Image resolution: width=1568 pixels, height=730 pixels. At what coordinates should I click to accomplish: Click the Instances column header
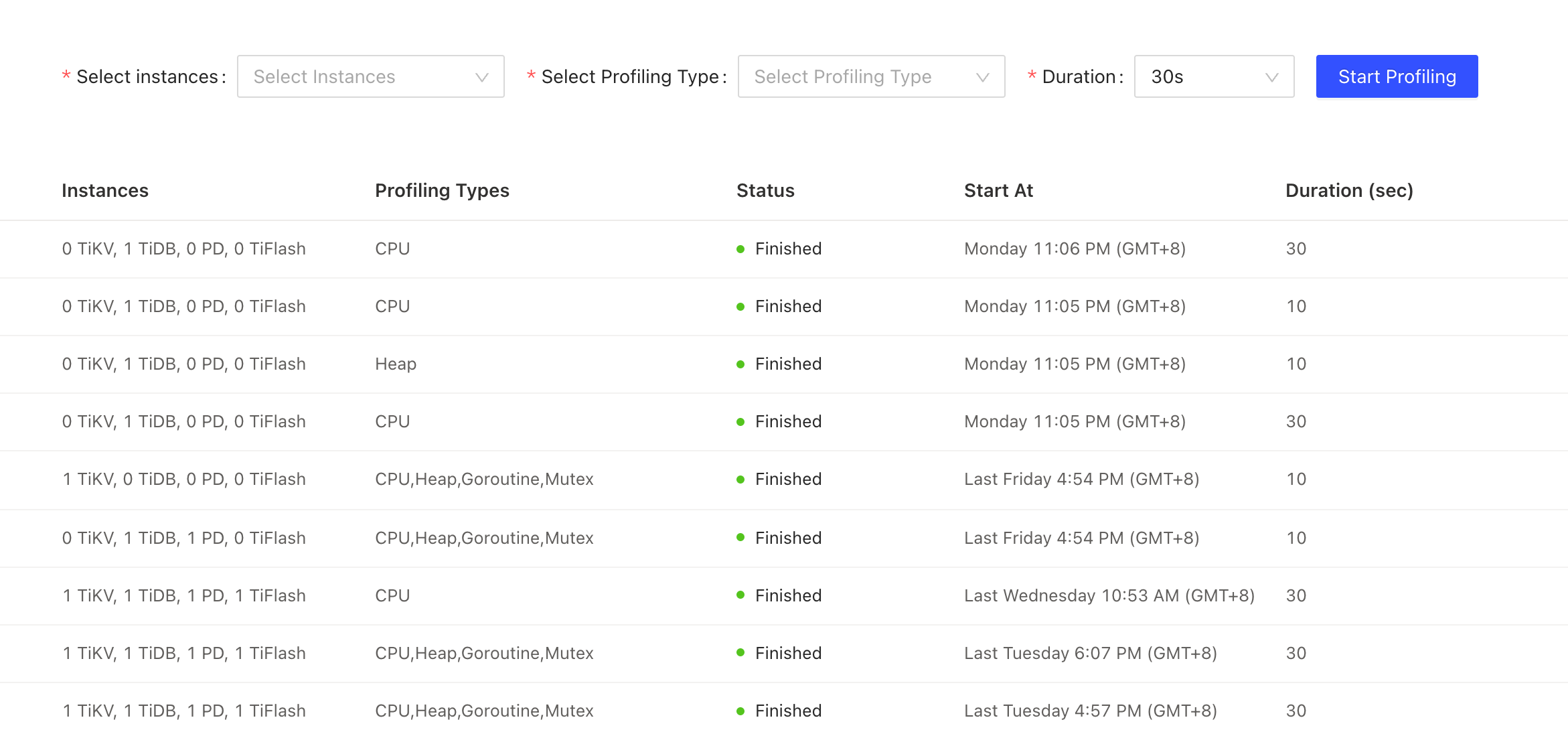(105, 191)
